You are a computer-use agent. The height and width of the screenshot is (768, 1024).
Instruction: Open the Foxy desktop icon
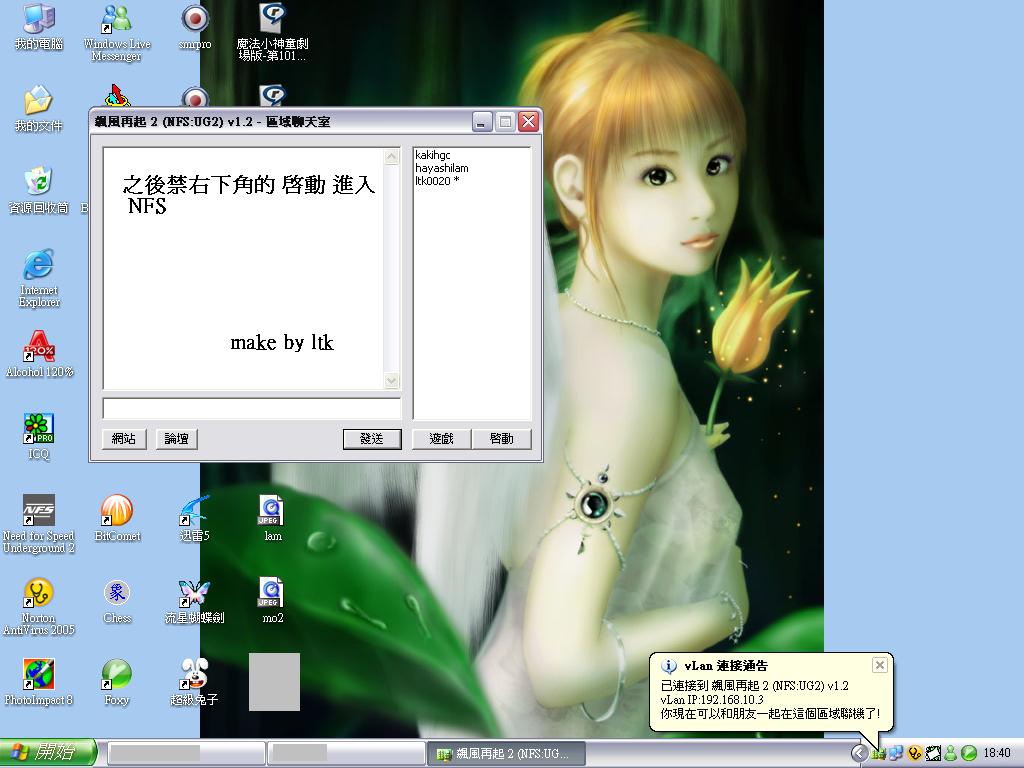pos(117,676)
